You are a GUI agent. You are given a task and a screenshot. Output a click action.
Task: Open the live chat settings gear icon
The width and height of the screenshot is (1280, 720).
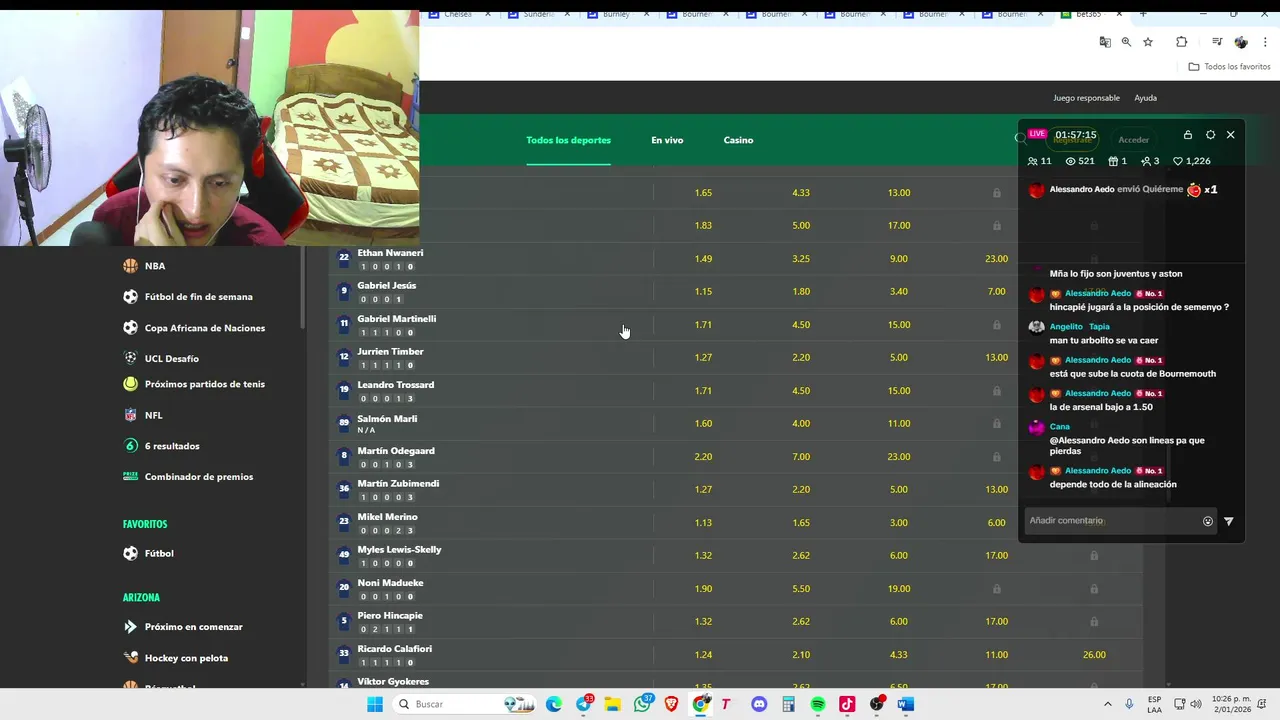tap(1210, 135)
